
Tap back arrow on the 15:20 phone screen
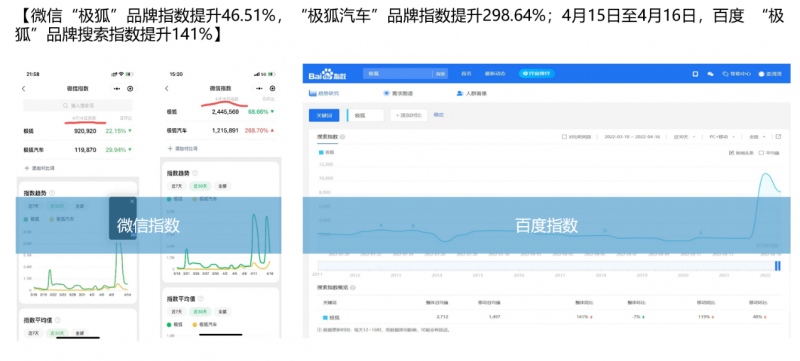pos(166,89)
